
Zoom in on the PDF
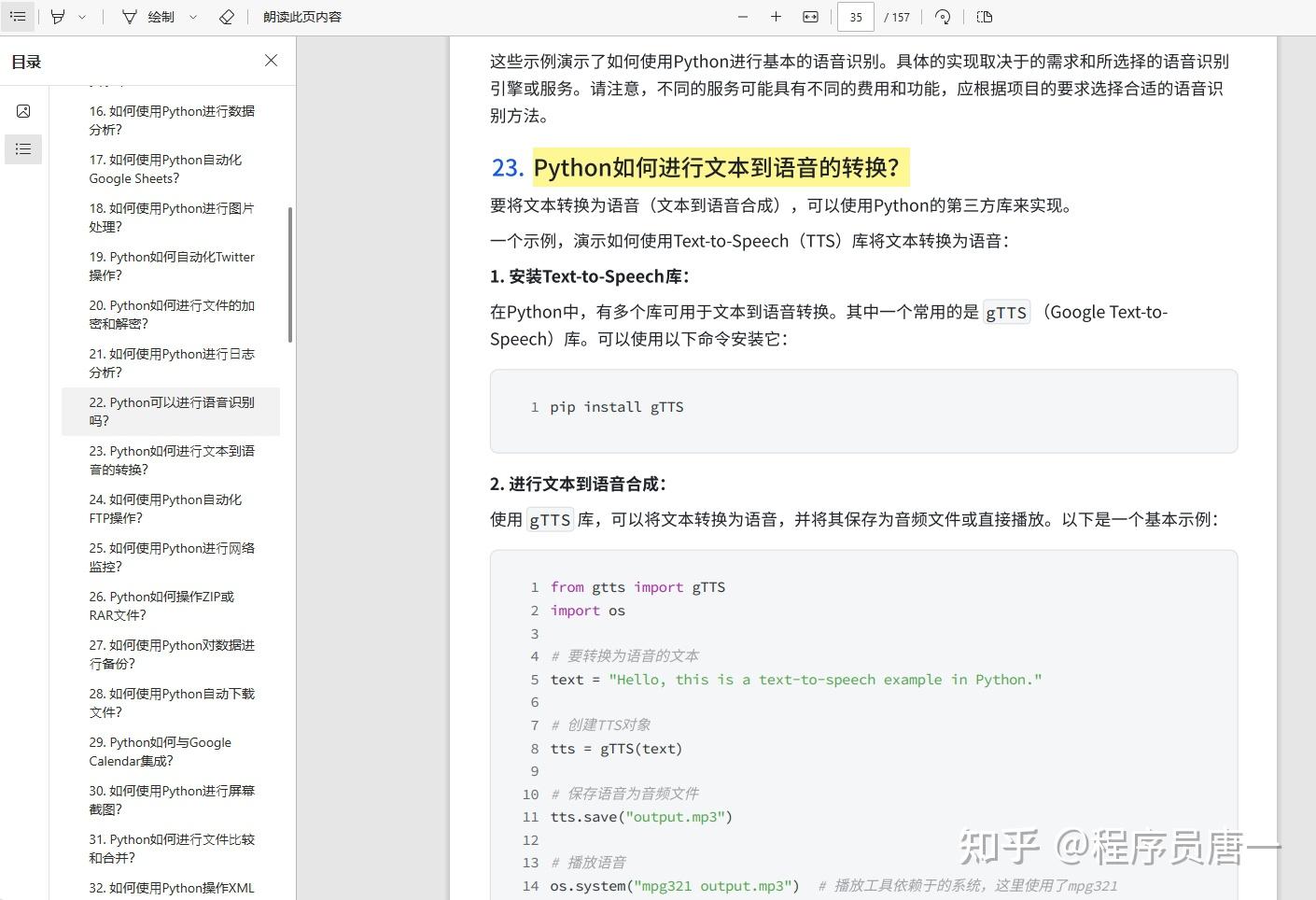[776, 17]
